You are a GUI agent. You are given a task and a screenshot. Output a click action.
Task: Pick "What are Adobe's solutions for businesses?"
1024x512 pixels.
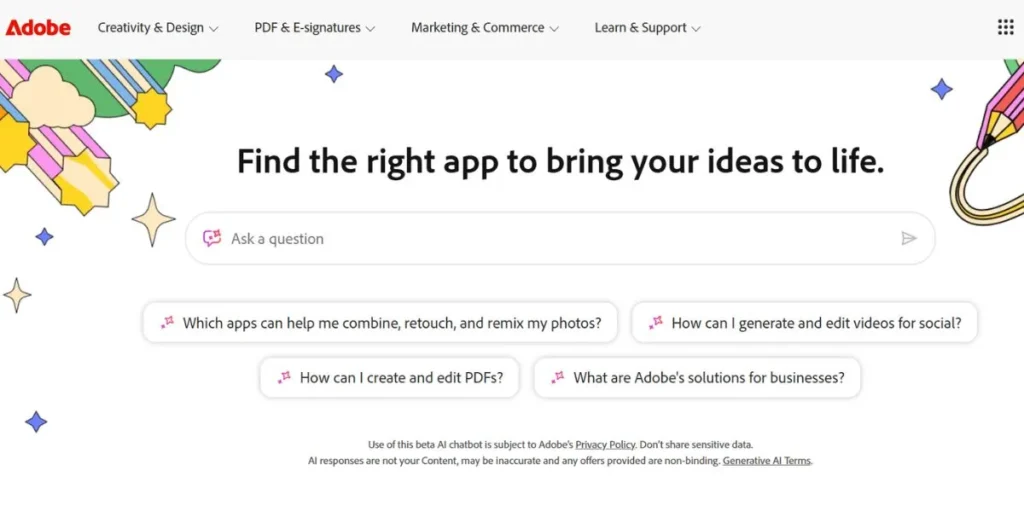point(708,378)
